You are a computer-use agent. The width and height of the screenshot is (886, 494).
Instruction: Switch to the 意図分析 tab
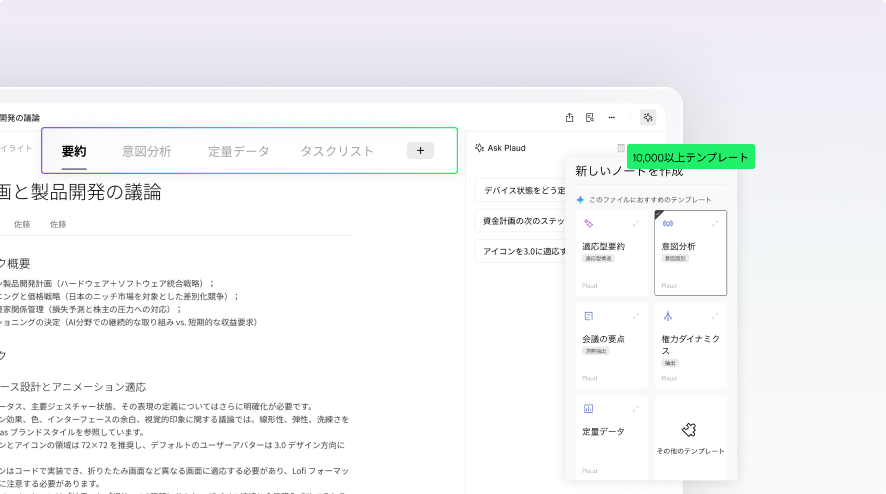147,151
